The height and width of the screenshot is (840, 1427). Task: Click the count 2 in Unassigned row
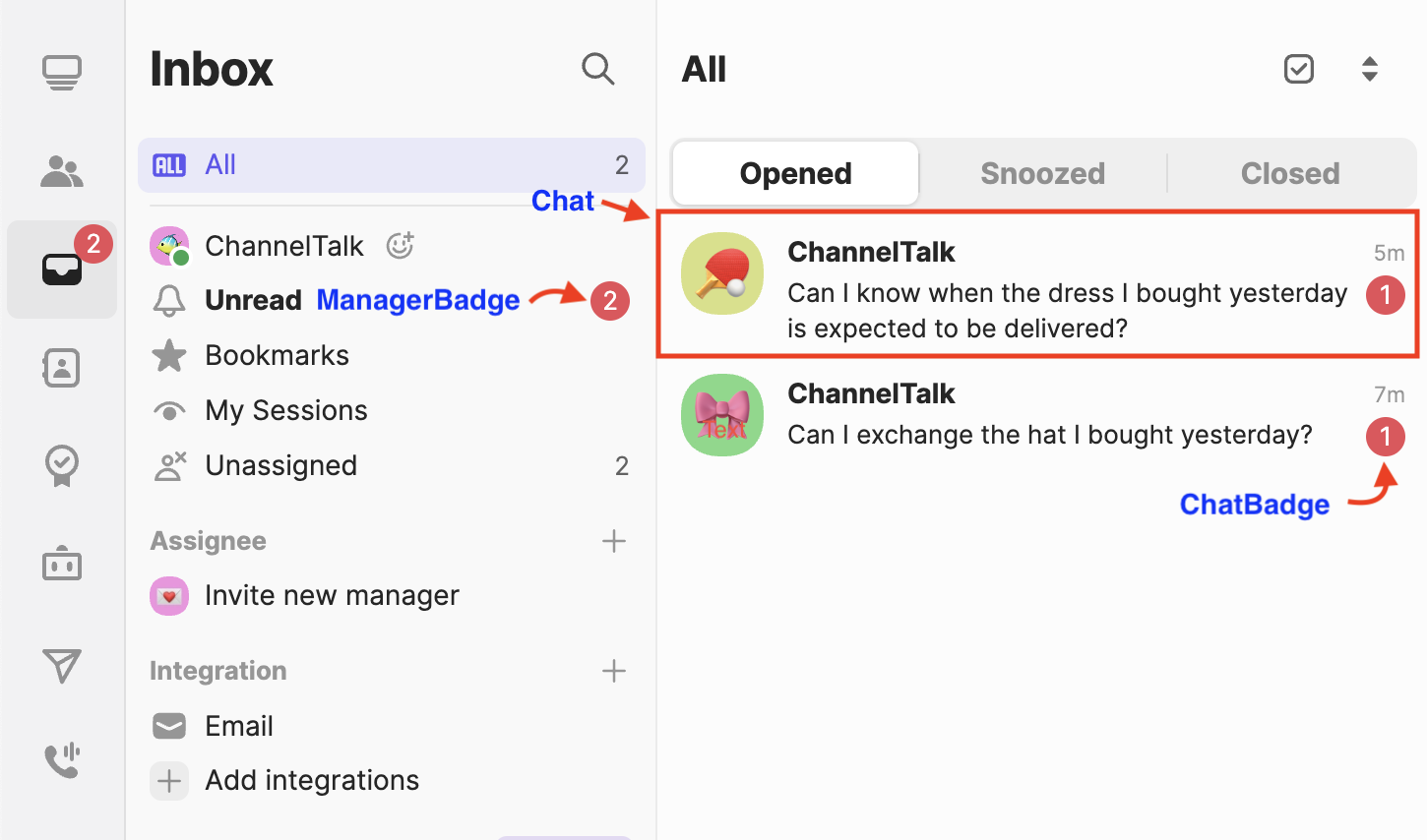coord(622,466)
